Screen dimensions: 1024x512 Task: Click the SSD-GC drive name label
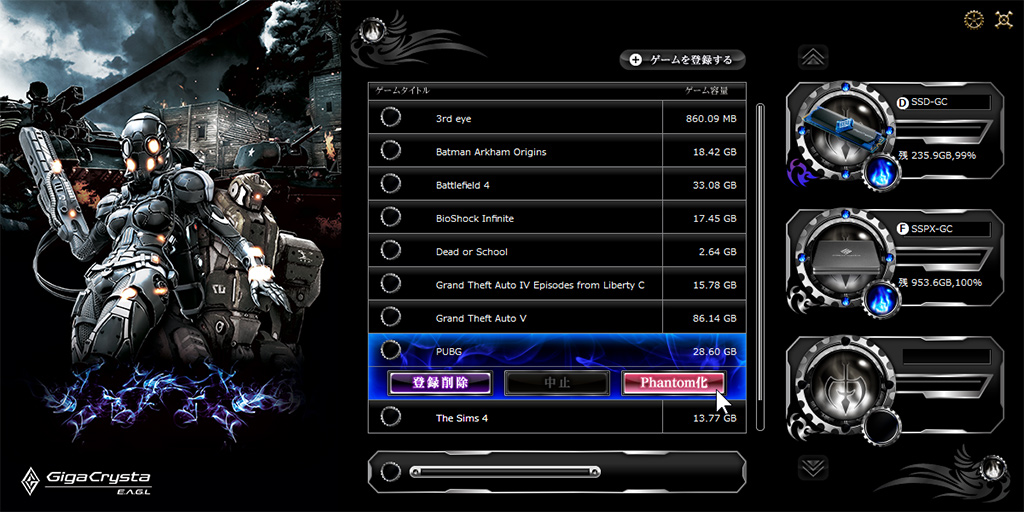click(x=930, y=103)
